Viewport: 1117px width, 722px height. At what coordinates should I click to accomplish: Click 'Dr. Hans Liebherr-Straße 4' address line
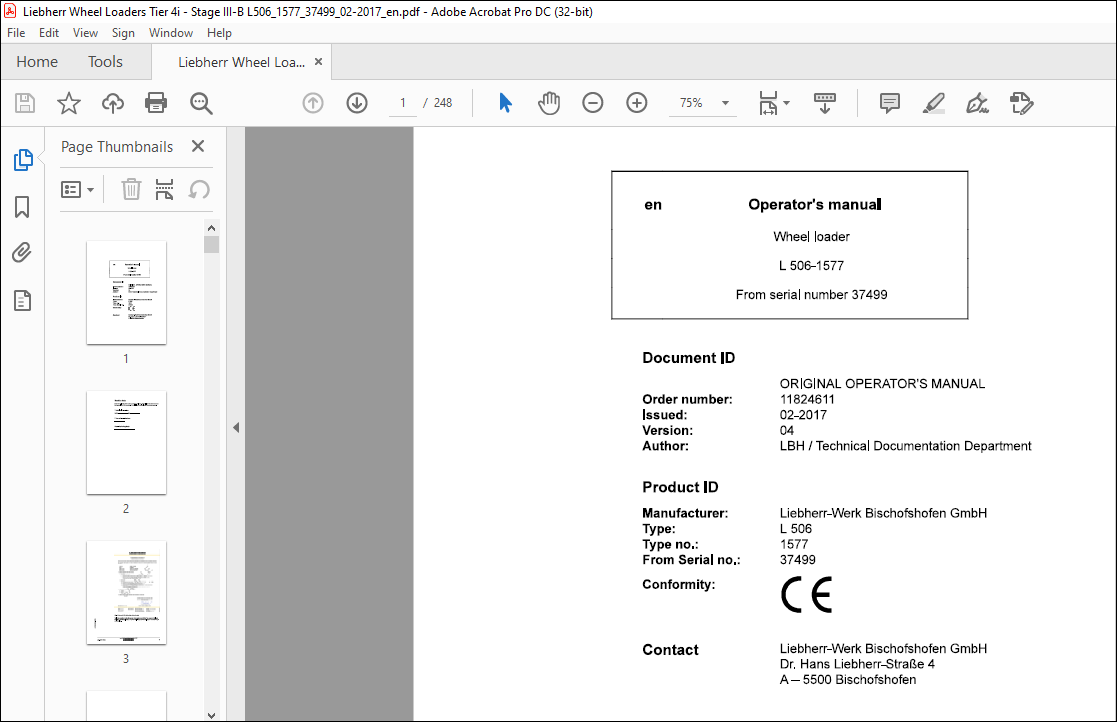[857, 664]
